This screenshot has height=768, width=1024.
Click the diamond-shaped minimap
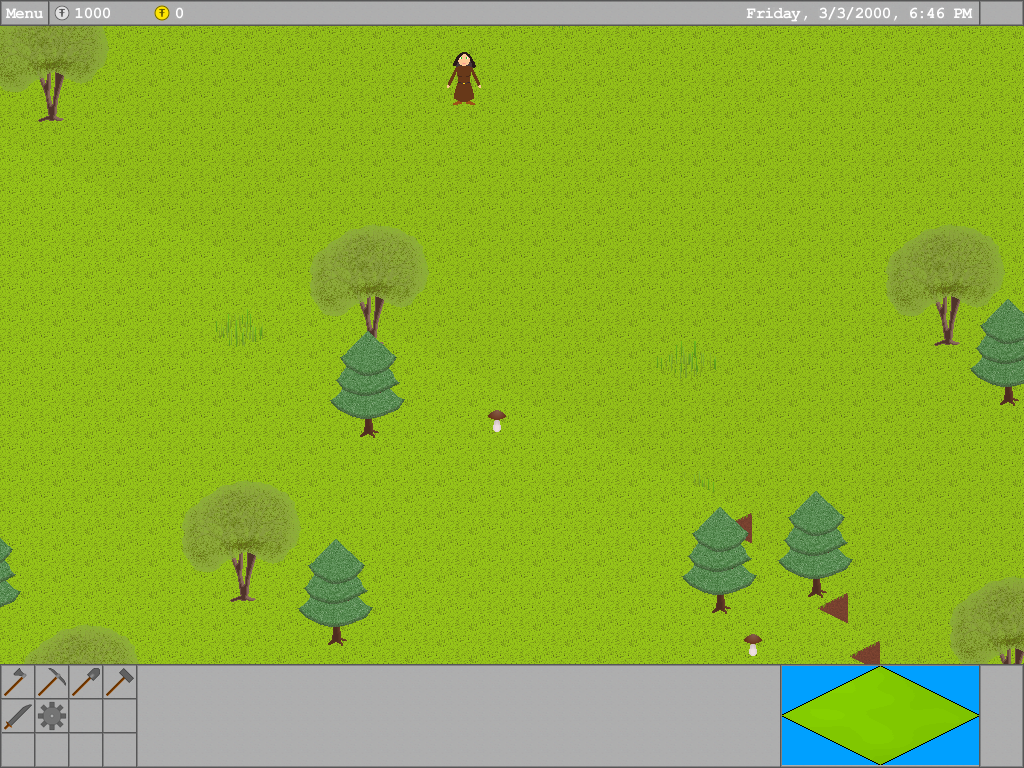coord(880,716)
